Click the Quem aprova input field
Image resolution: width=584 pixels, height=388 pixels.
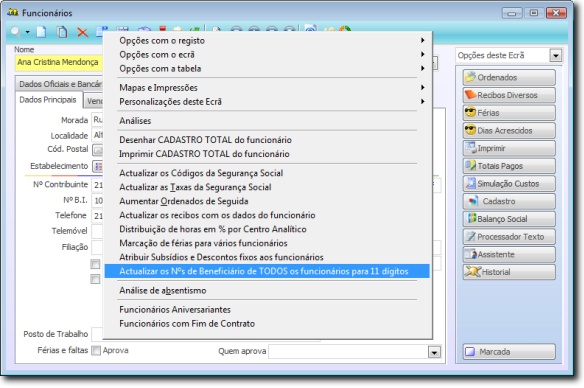point(349,352)
